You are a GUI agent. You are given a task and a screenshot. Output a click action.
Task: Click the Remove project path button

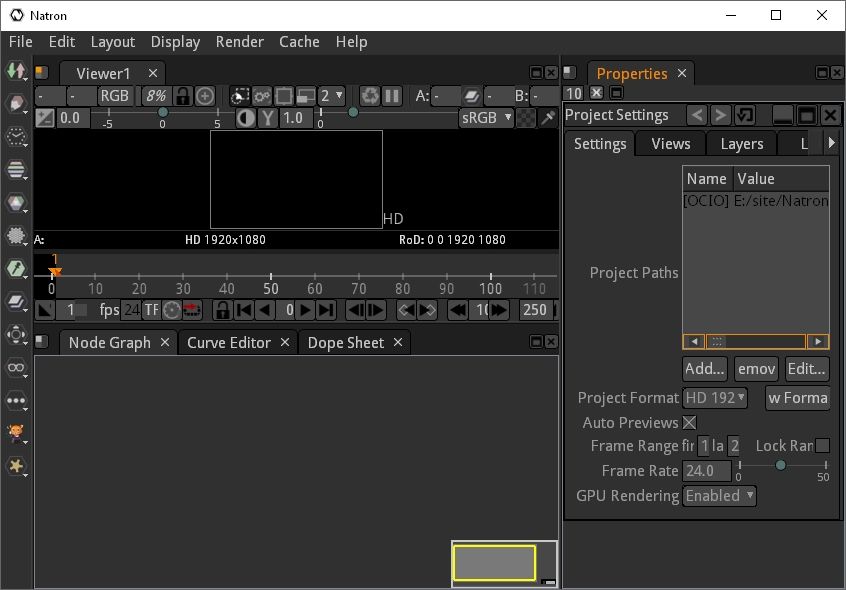tap(756, 369)
